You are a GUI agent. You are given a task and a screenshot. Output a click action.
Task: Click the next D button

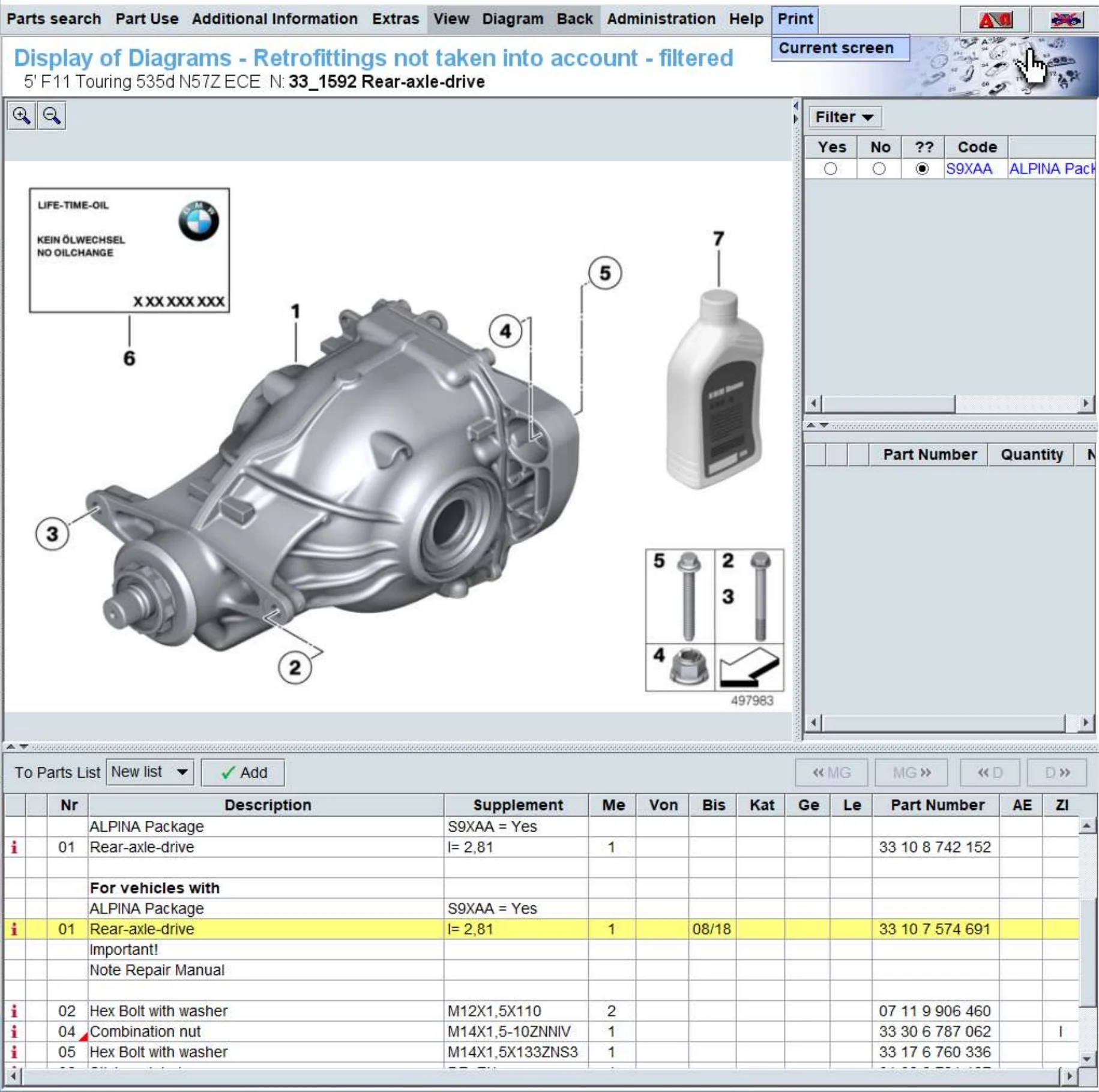click(x=1057, y=773)
